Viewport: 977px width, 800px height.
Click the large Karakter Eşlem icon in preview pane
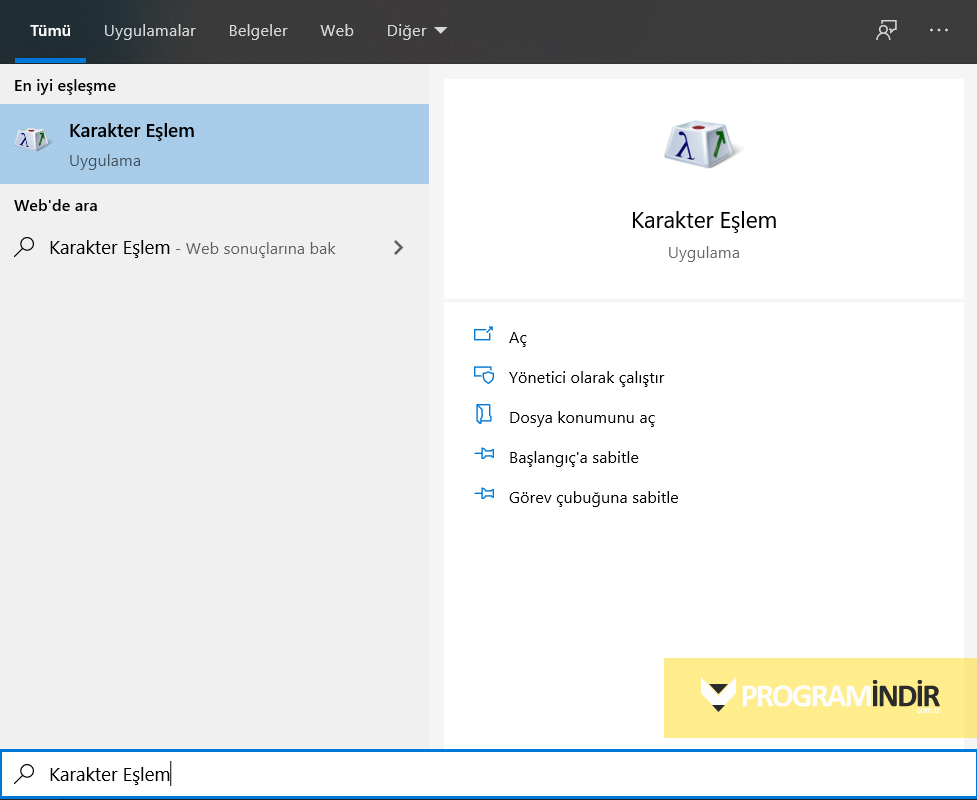coord(703,145)
